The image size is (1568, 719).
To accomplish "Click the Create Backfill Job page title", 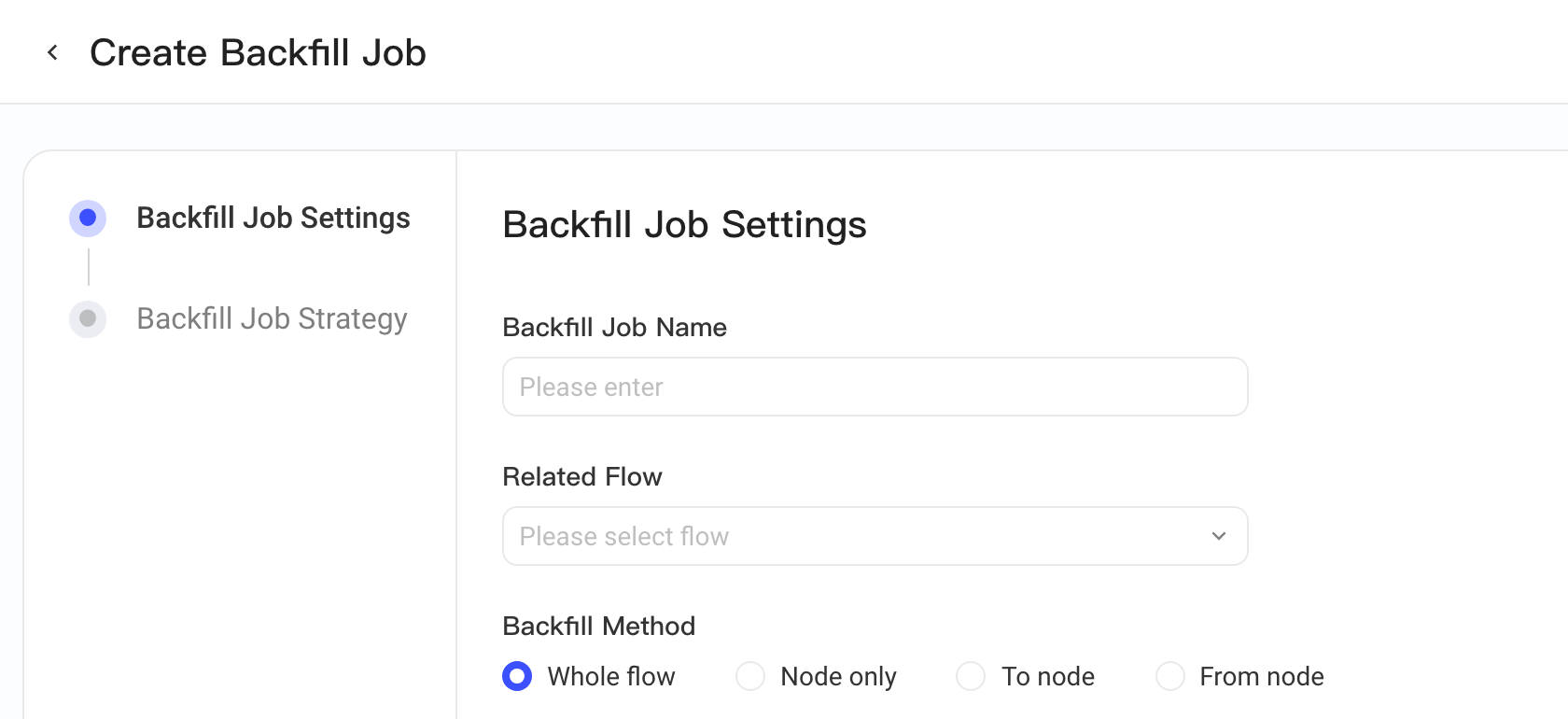I will 258,53.
